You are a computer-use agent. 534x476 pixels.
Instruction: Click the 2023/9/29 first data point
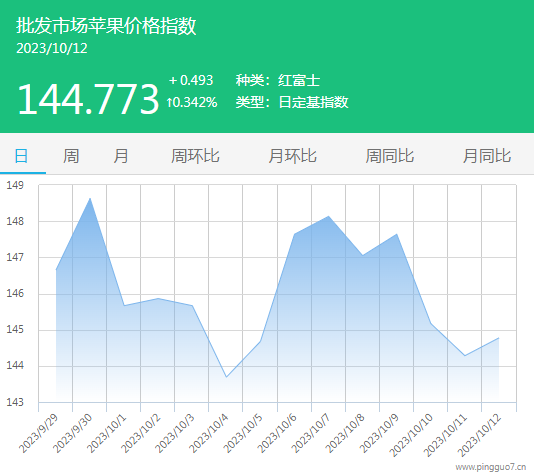click(56, 270)
